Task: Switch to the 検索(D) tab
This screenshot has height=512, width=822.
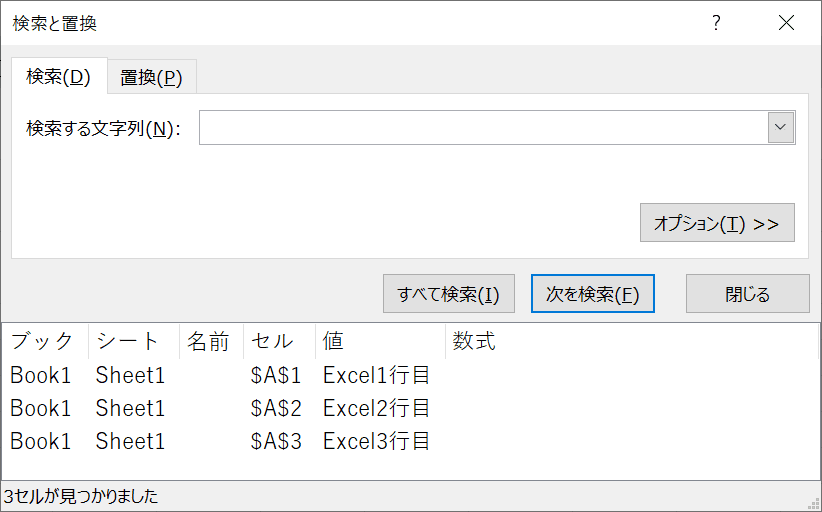Action: coord(59,77)
